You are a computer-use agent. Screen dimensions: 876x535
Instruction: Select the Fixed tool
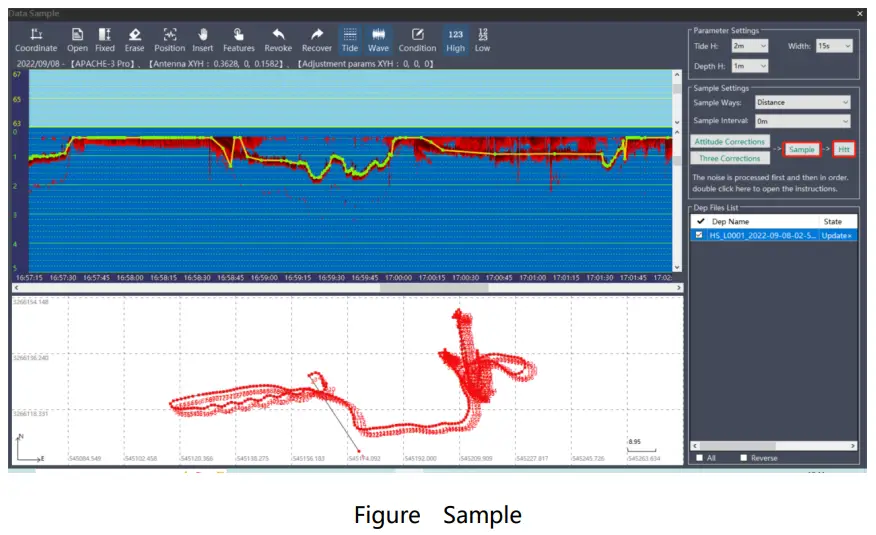[104, 40]
